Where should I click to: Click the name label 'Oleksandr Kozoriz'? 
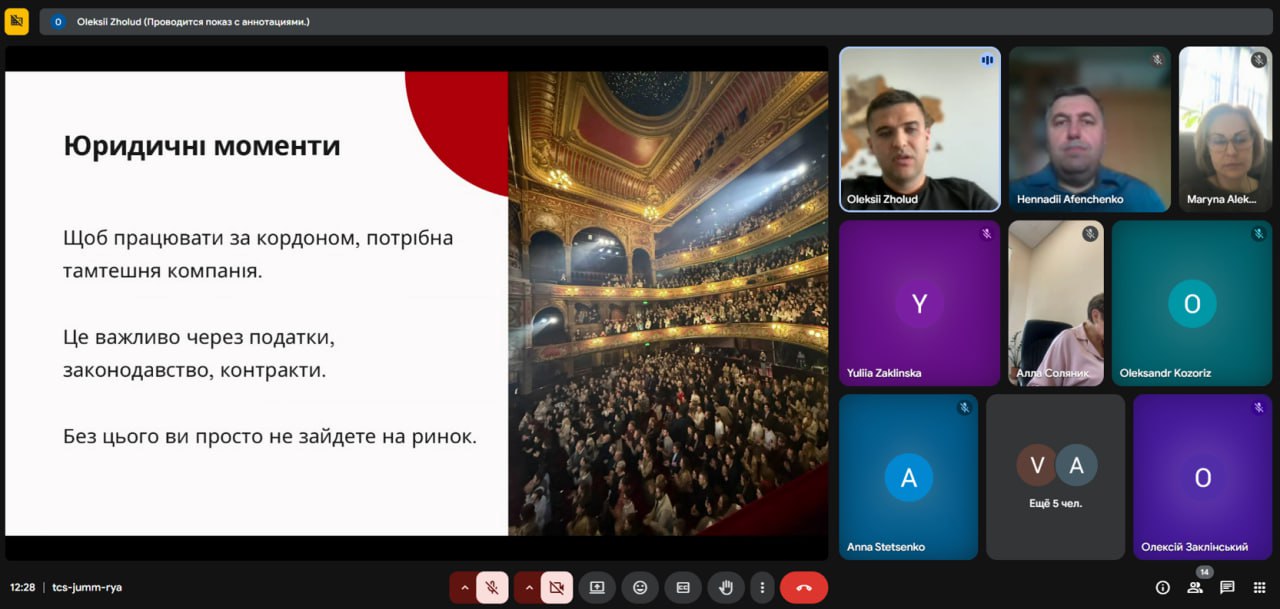pos(1165,373)
